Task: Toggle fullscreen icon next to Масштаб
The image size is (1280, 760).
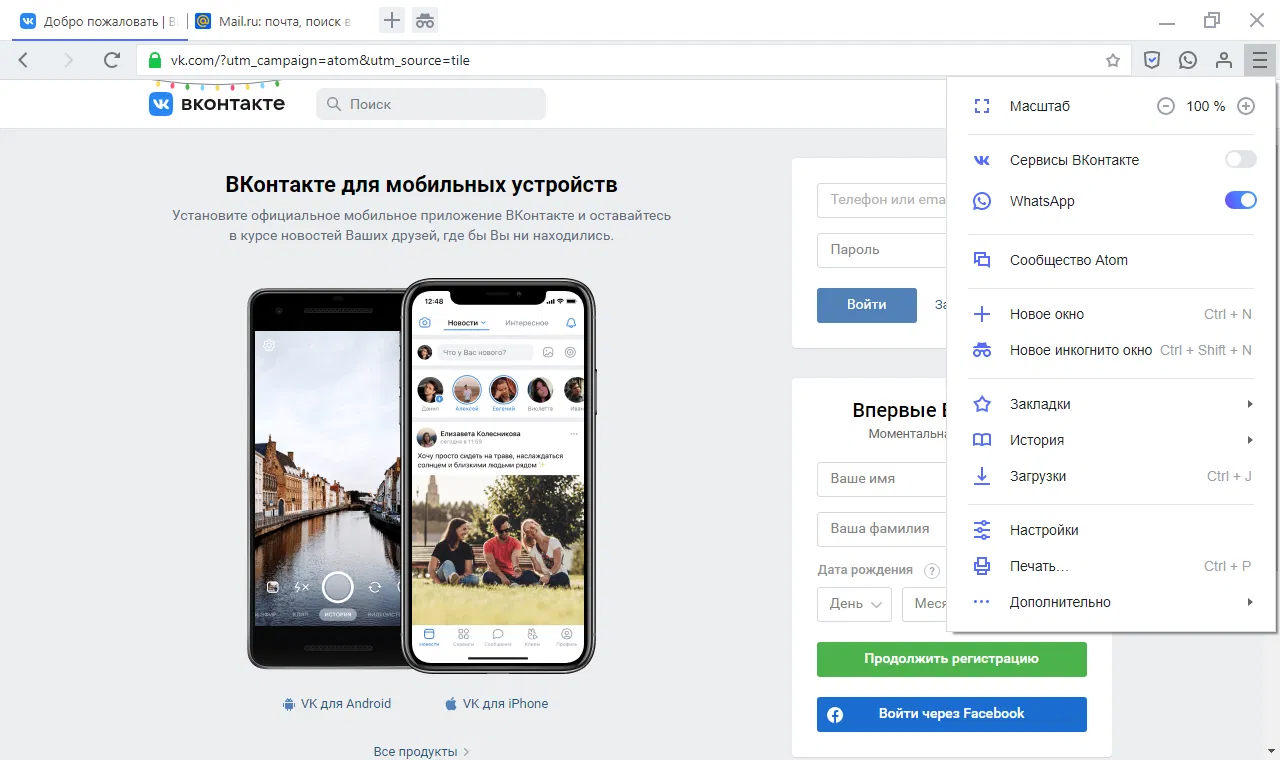Action: pyautogui.click(x=982, y=106)
